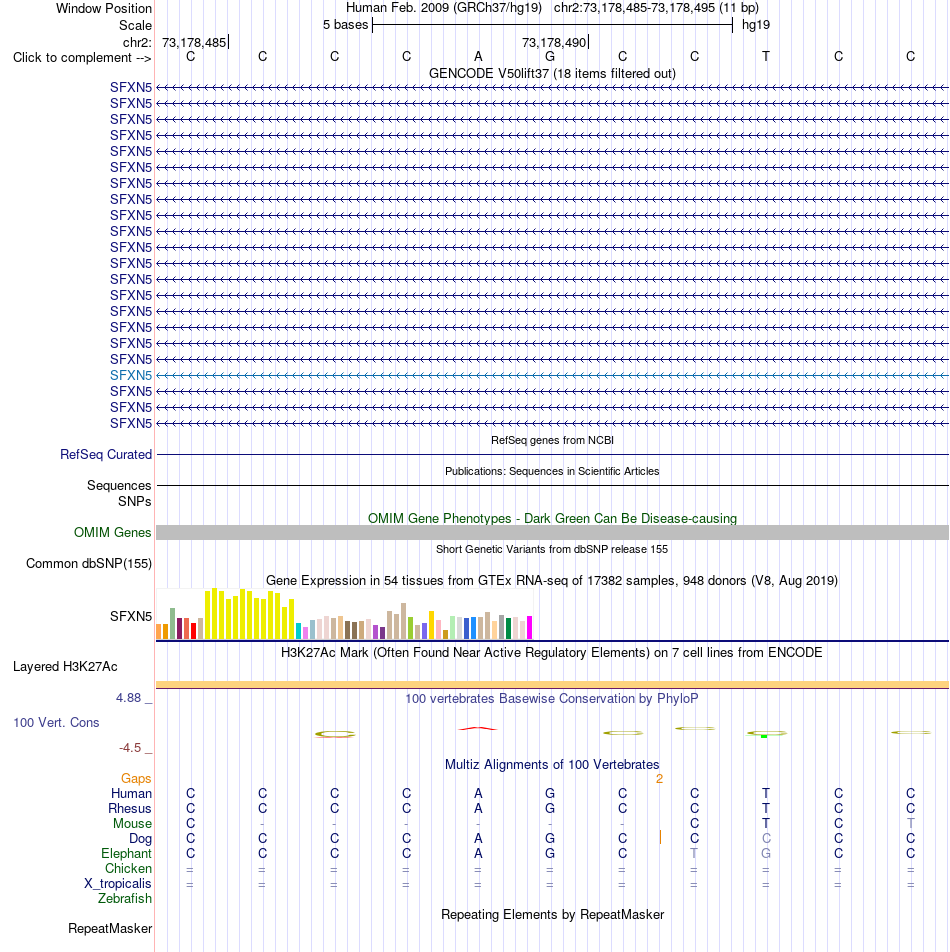Click the 'Scale' ruler label
Image resolution: width=950 pixels, height=952 pixels.
tap(135, 26)
